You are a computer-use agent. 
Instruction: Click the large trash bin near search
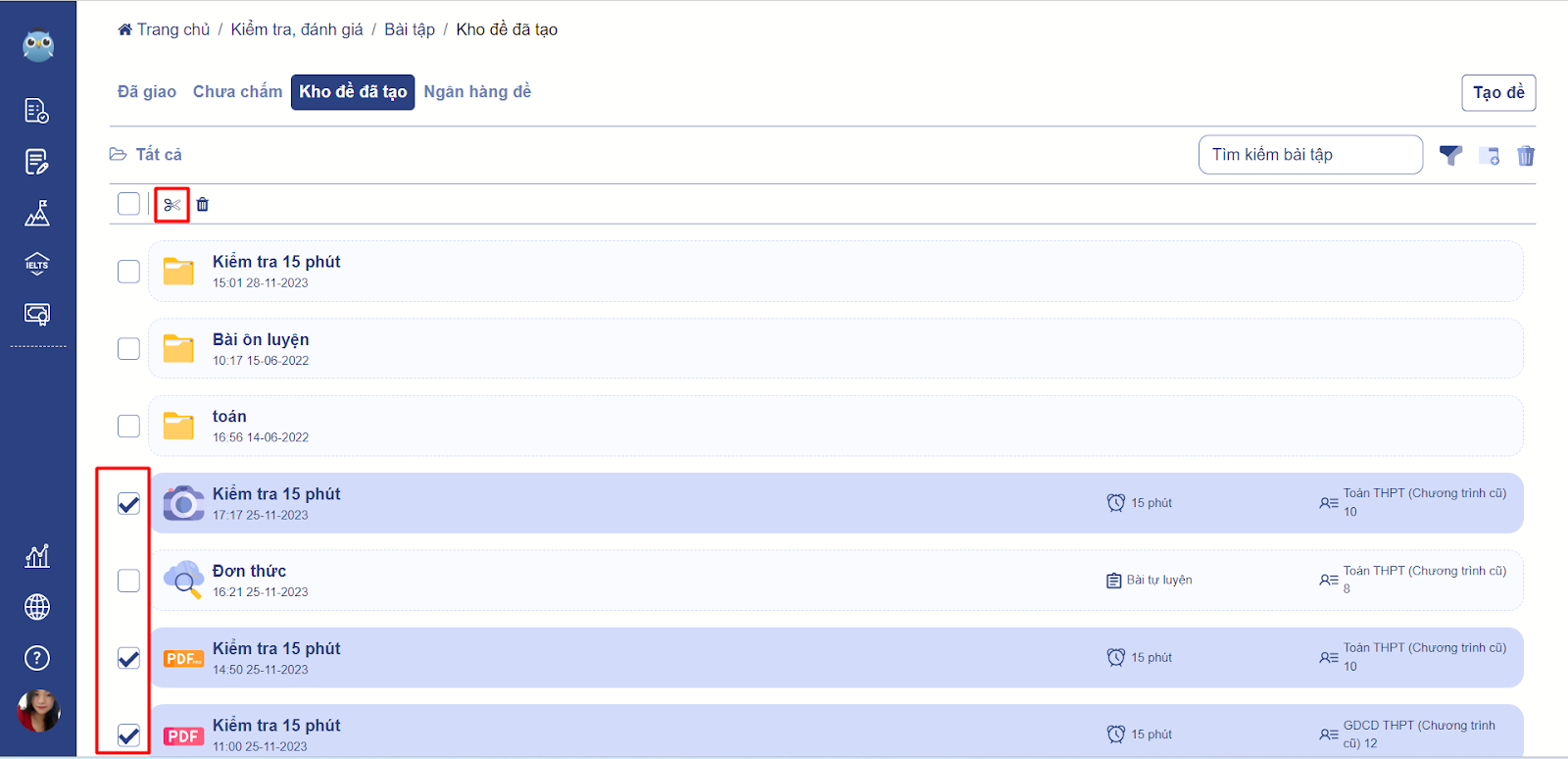tap(1526, 155)
